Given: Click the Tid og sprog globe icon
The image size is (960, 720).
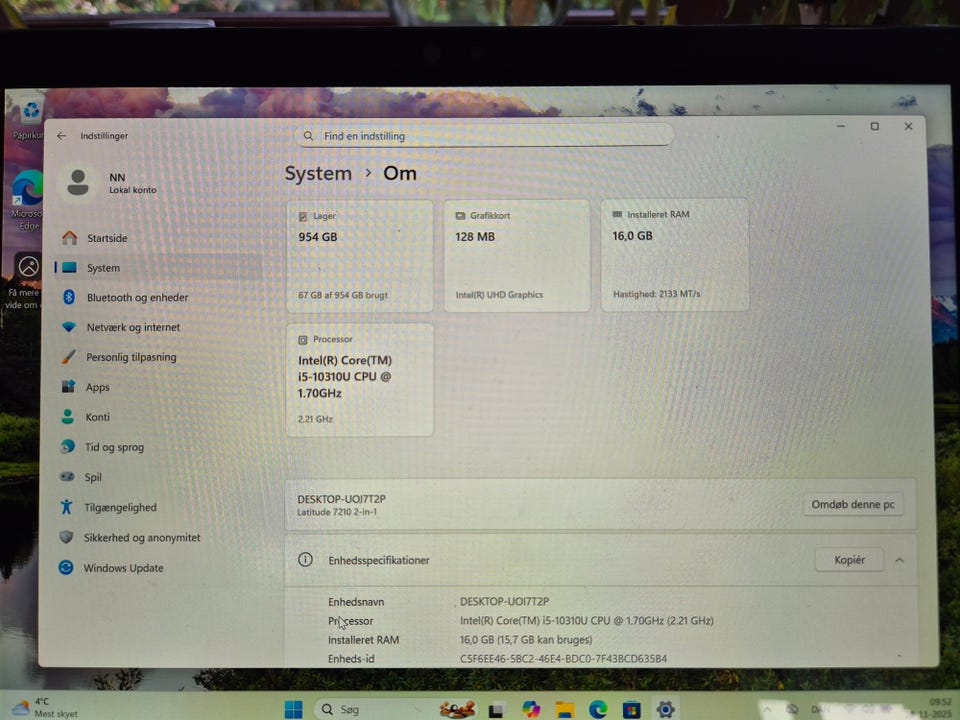Looking at the screenshot, I should pos(68,447).
